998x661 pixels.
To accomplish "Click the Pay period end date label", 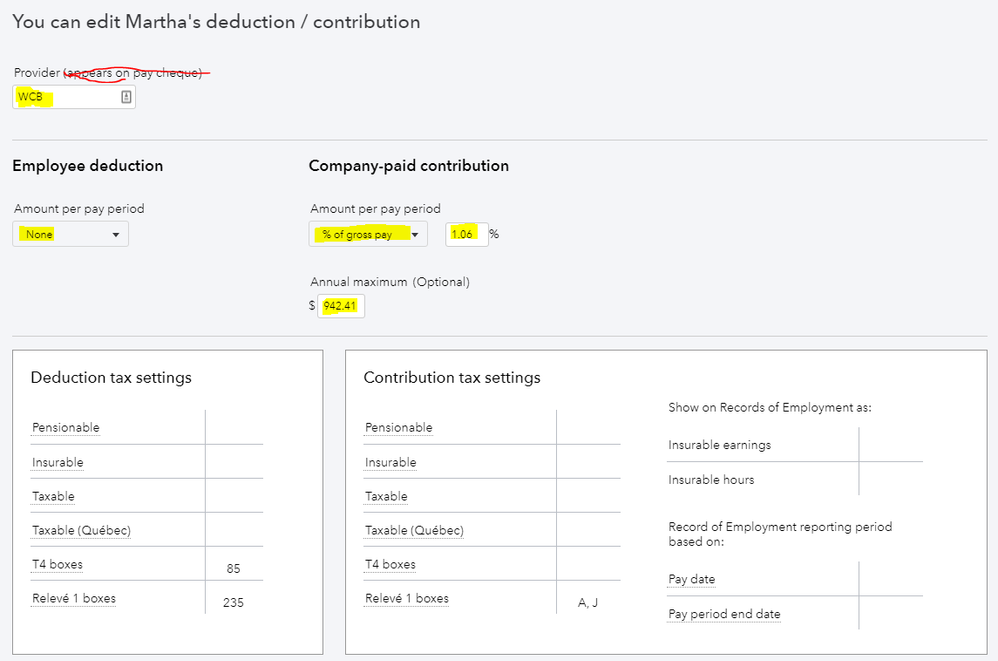I will (724, 614).
